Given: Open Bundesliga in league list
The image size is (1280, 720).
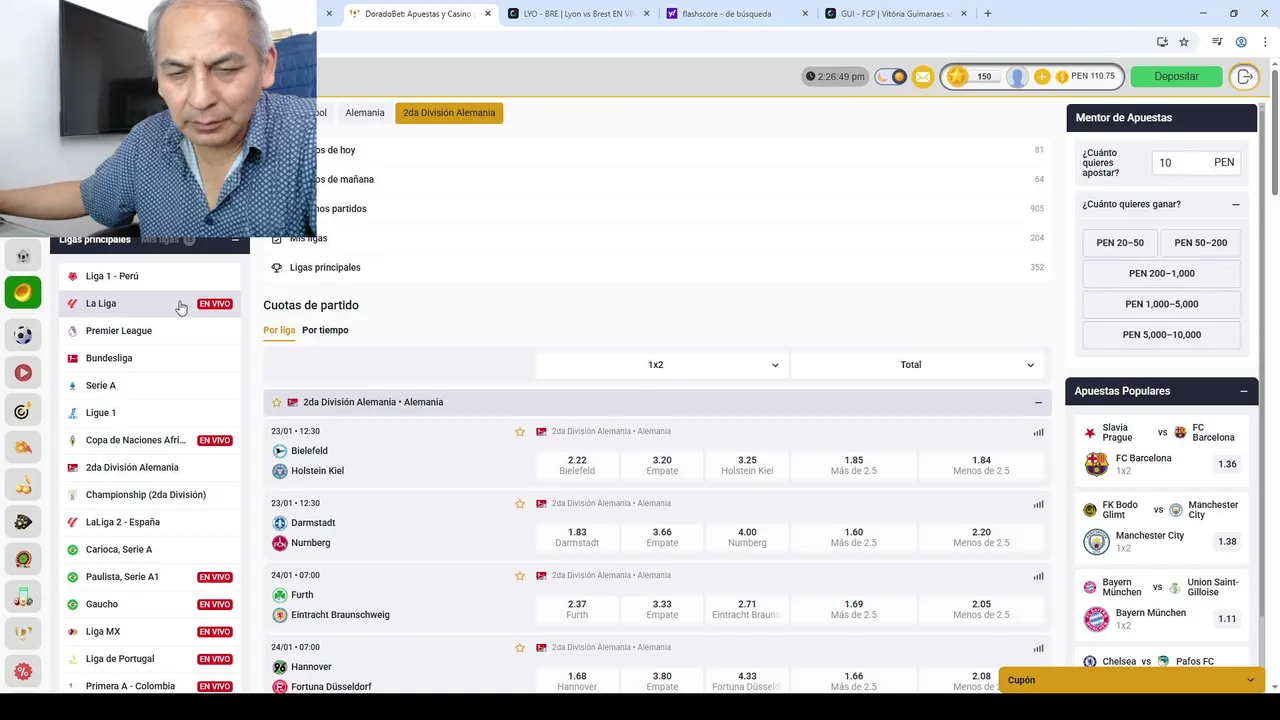Looking at the screenshot, I should pyautogui.click(x=150, y=358).
